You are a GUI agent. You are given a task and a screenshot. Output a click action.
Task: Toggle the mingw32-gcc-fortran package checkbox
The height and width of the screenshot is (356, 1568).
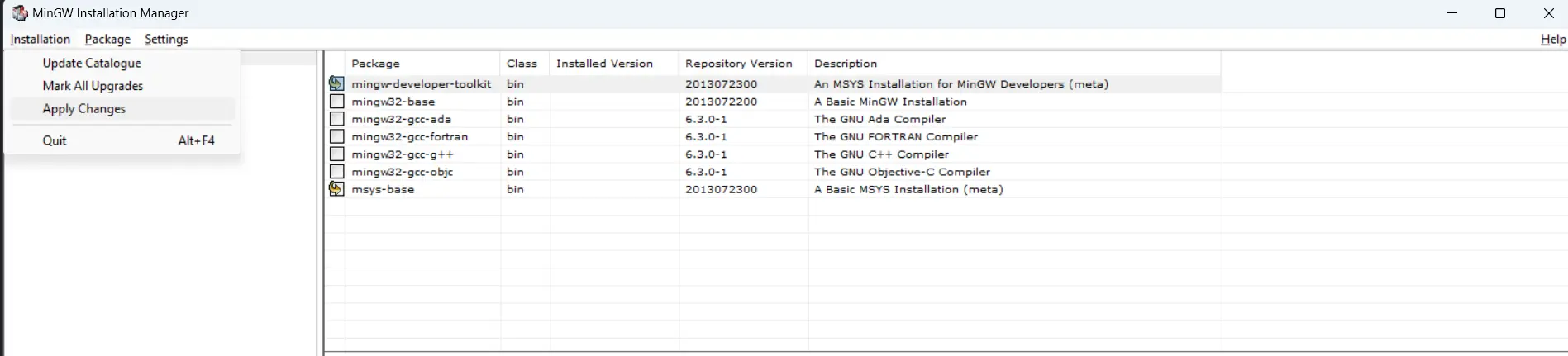336,136
